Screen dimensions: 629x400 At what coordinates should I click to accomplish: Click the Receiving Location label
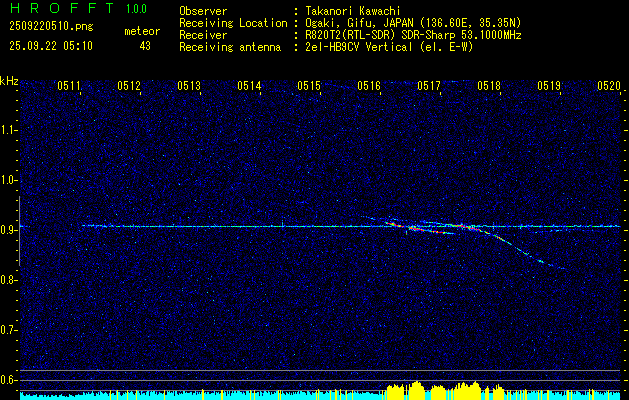(233, 23)
